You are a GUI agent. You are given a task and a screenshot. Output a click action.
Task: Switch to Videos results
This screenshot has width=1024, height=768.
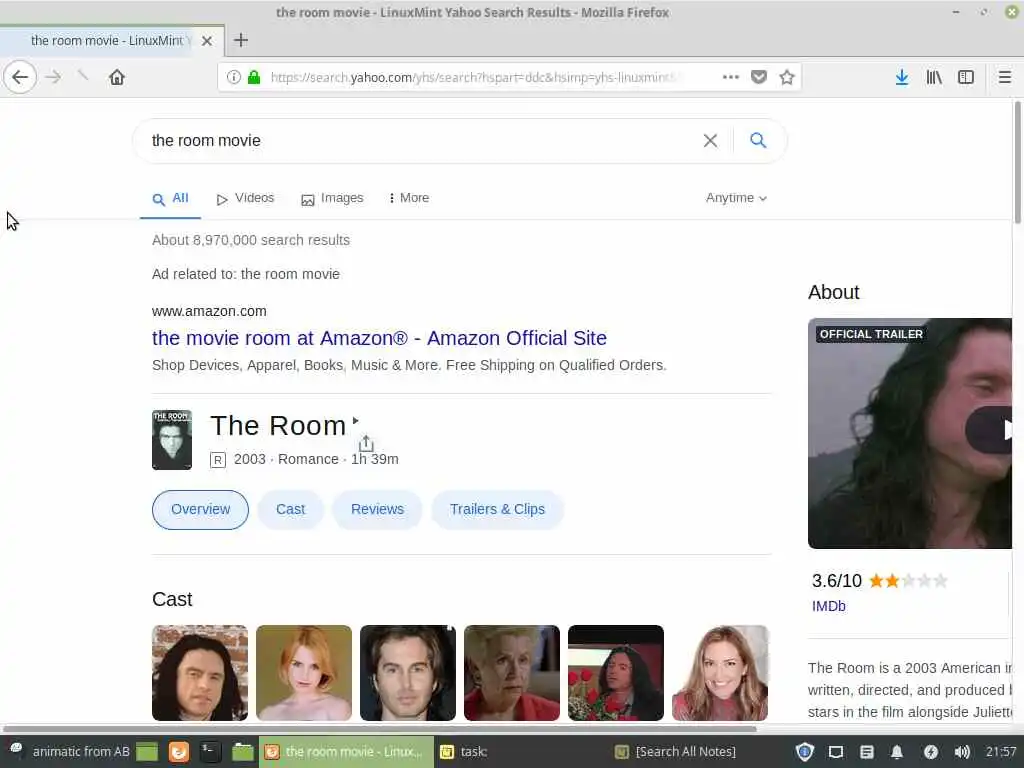[x=246, y=198]
